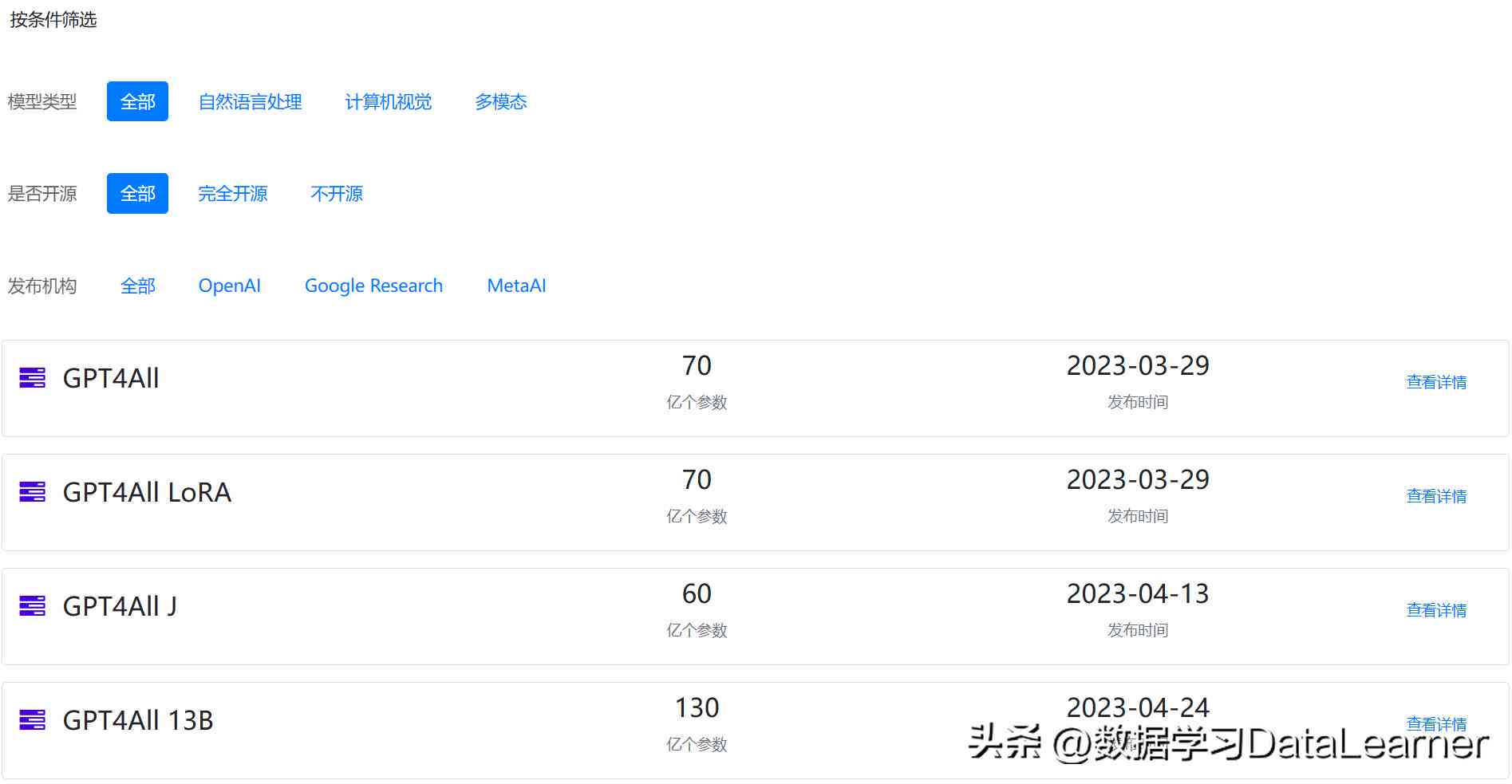The width and height of the screenshot is (1512, 784).
Task: Filter by 自然语言处理 model type
Action: [x=250, y=101]
